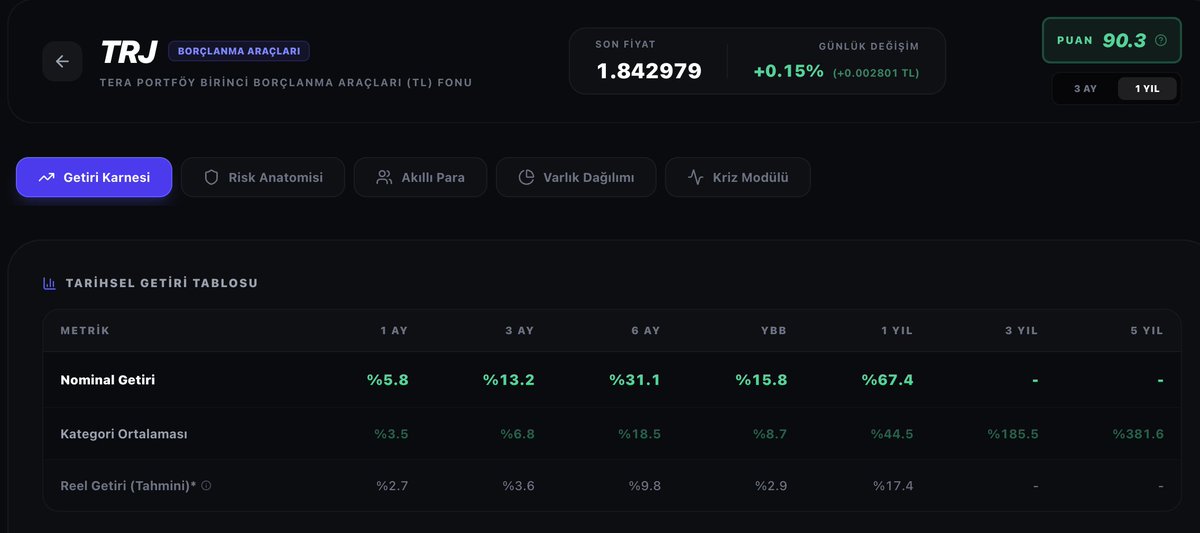This screenshot has height=533, width=1200.
Task: Open the Kriz Modülü tab
Action: click(738, 177)
